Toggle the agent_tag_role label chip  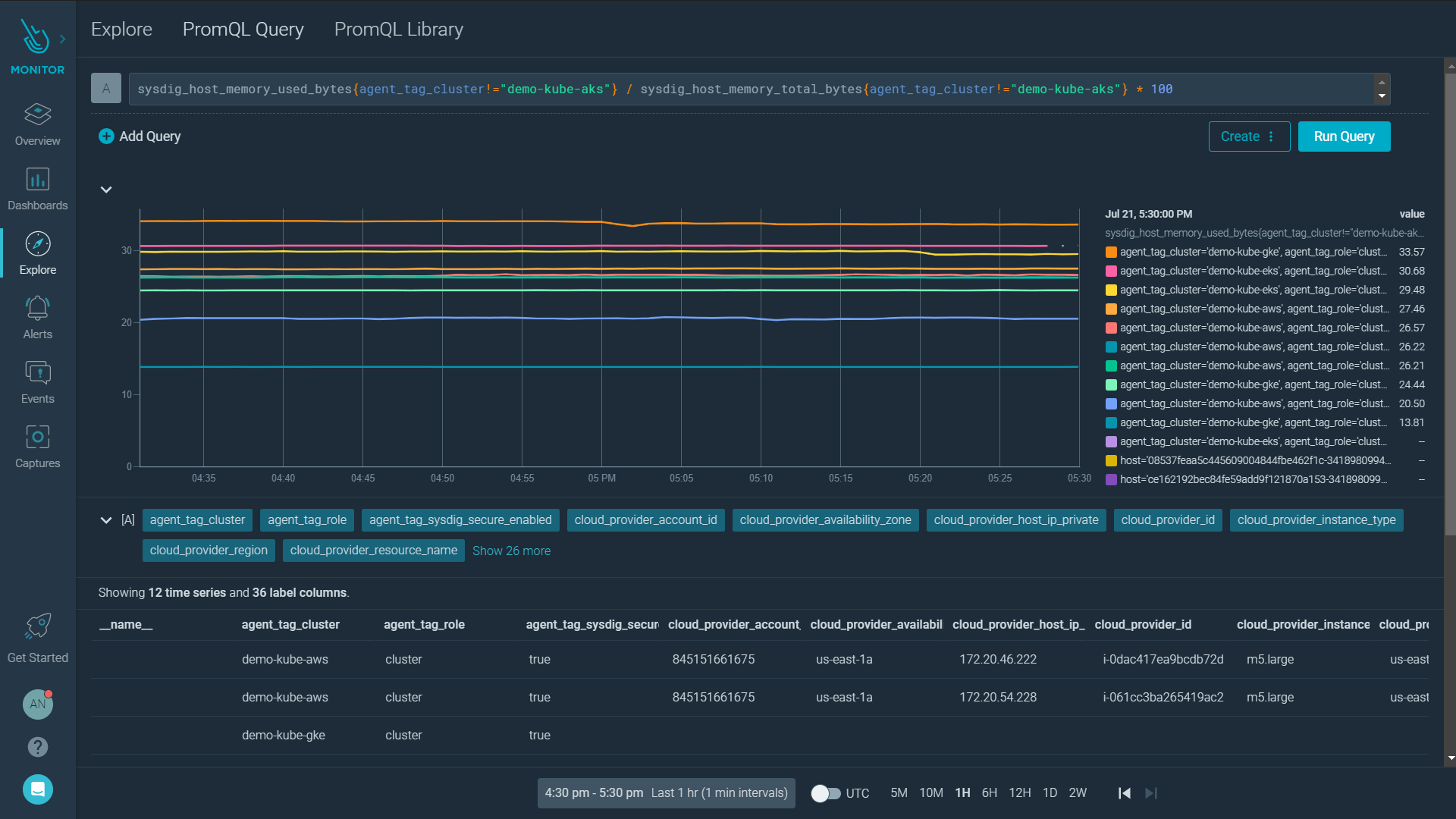tap(307, 520)
